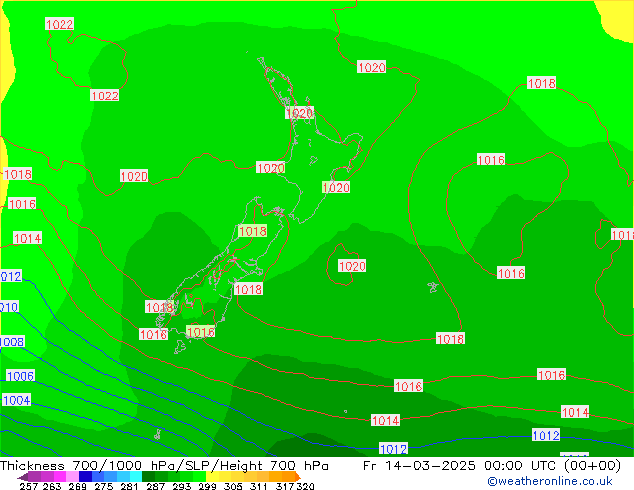Click the map title 'Thickness 700/1000 hPa/SLP/Height 700 hPa'
Screen dimensions: 634x490
pos(164,466)
